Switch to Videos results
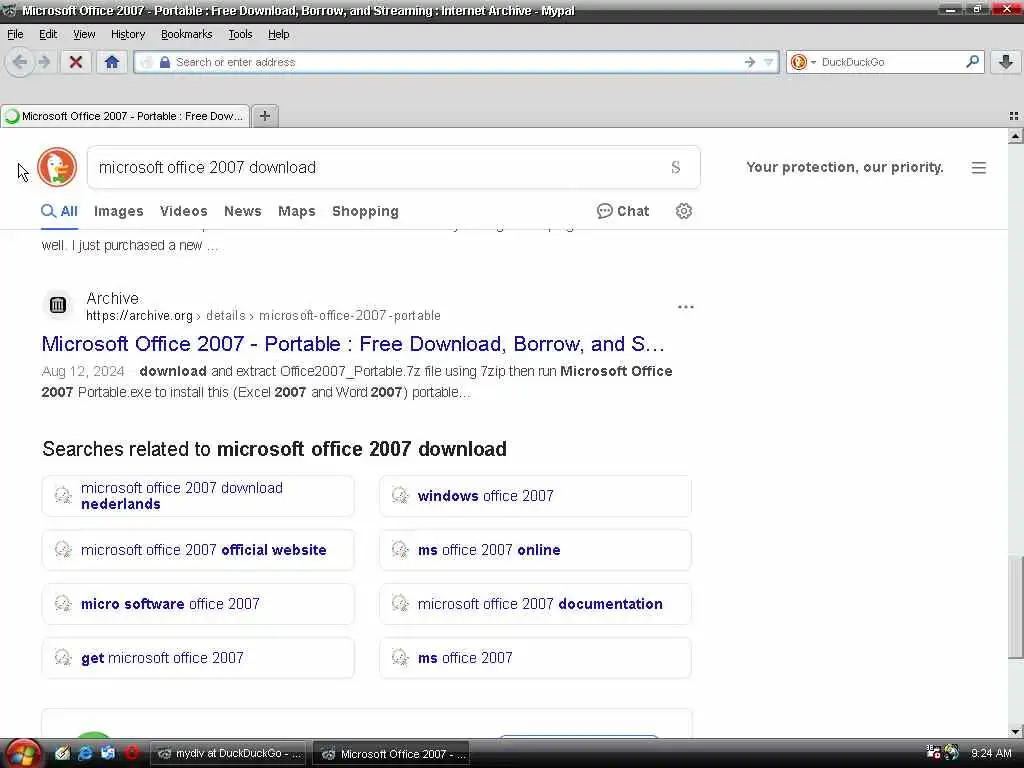This screenshot has width=1024, height=768. (184, 211)
